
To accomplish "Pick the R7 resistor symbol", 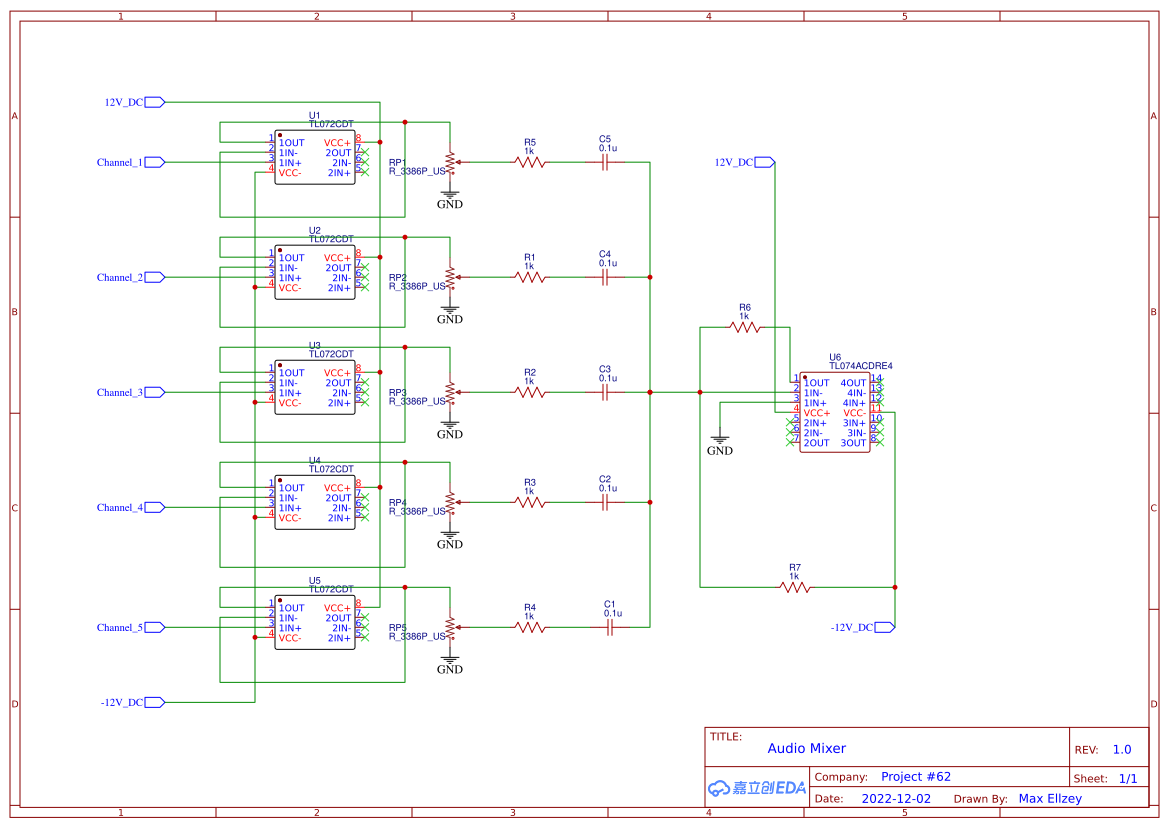I will pyautogui.click(x=795, y=588).
